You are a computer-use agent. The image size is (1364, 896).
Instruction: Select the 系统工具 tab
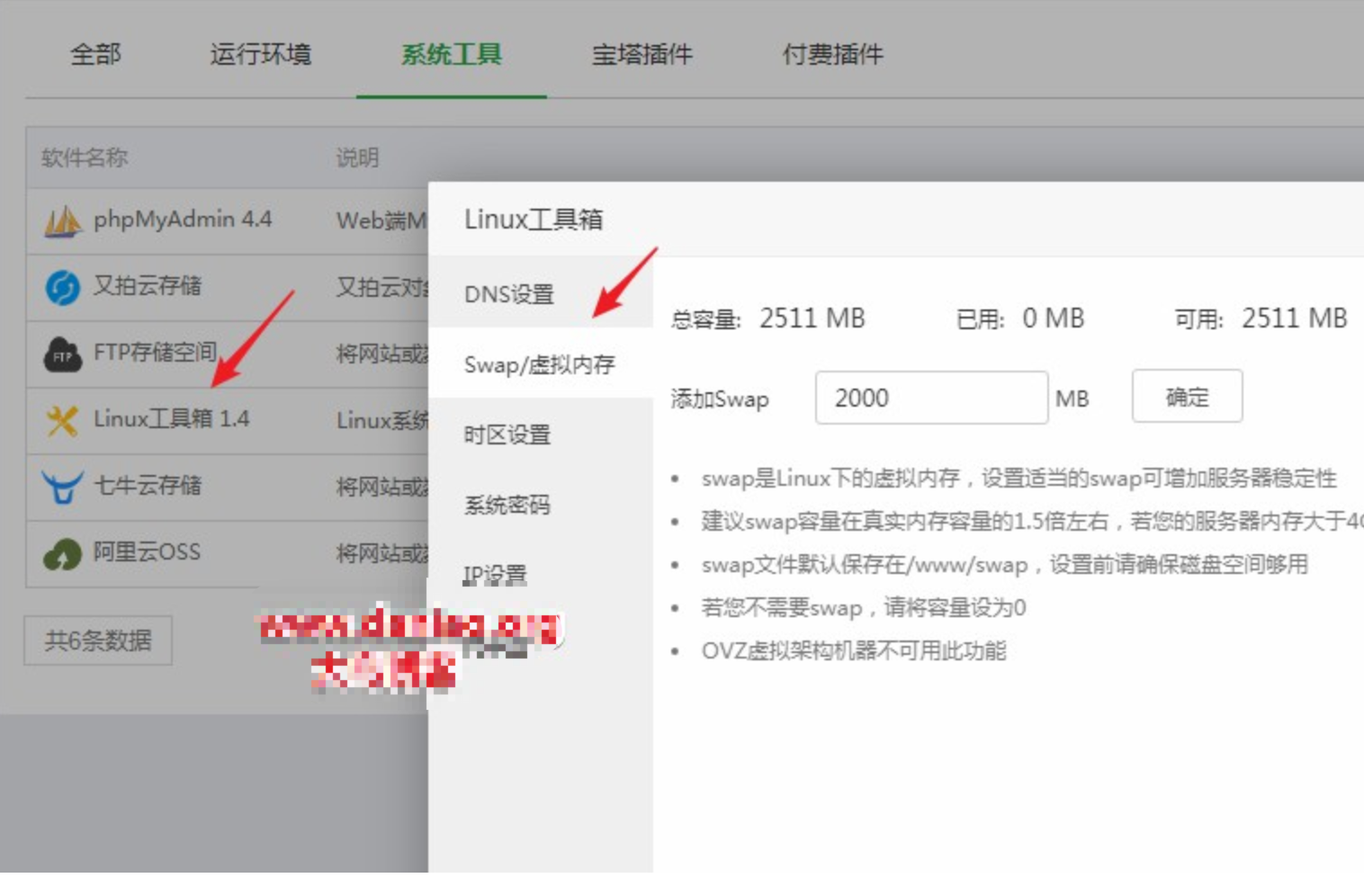tap(452, 54)
